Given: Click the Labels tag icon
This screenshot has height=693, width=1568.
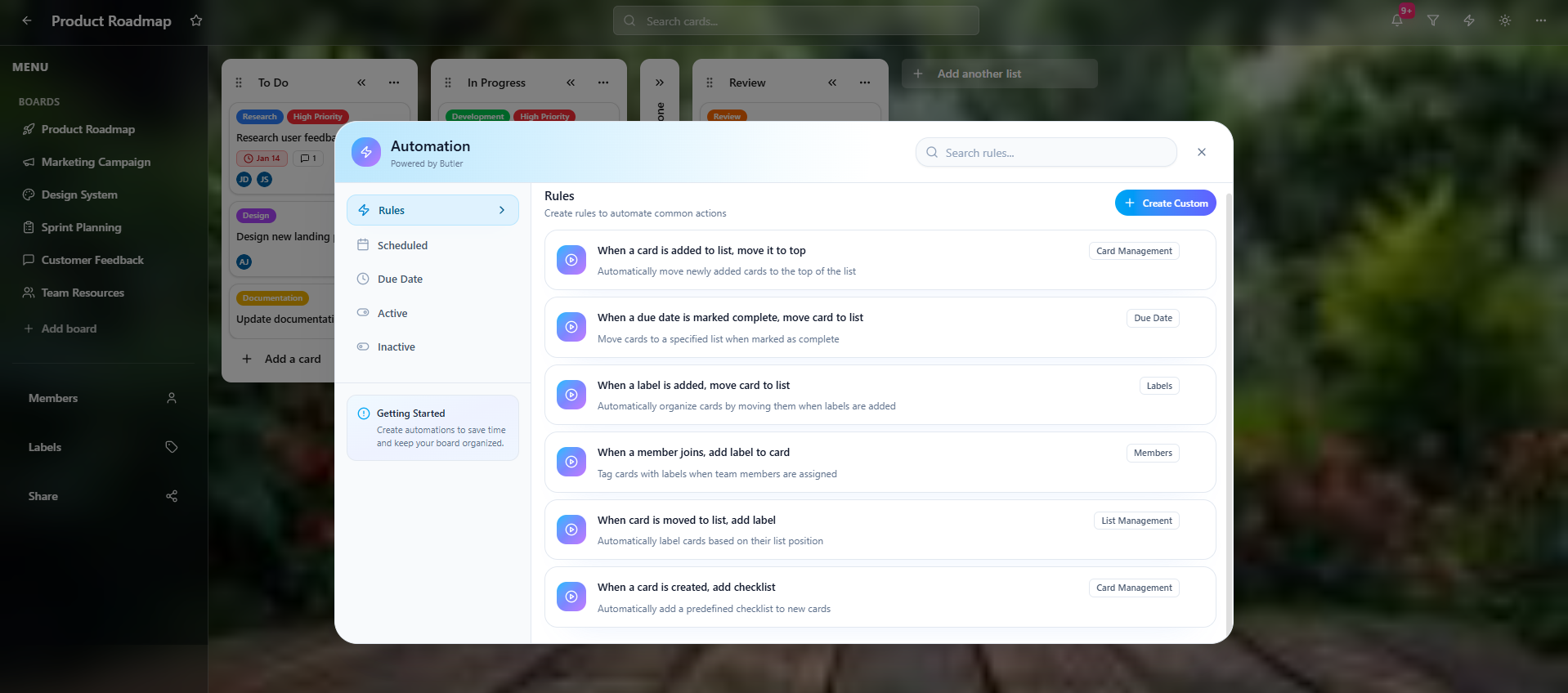Looking at the screenshot, I should tap(172, 447).
